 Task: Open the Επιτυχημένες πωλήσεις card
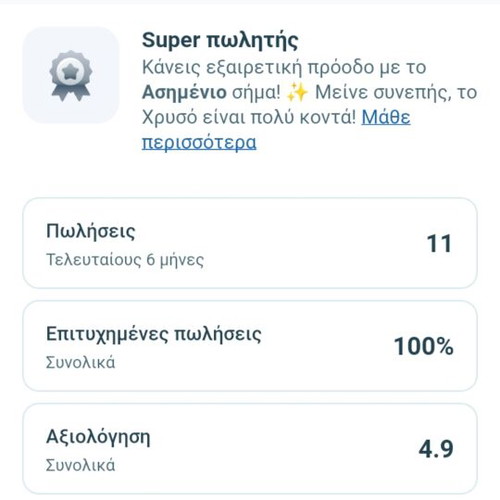250,346
